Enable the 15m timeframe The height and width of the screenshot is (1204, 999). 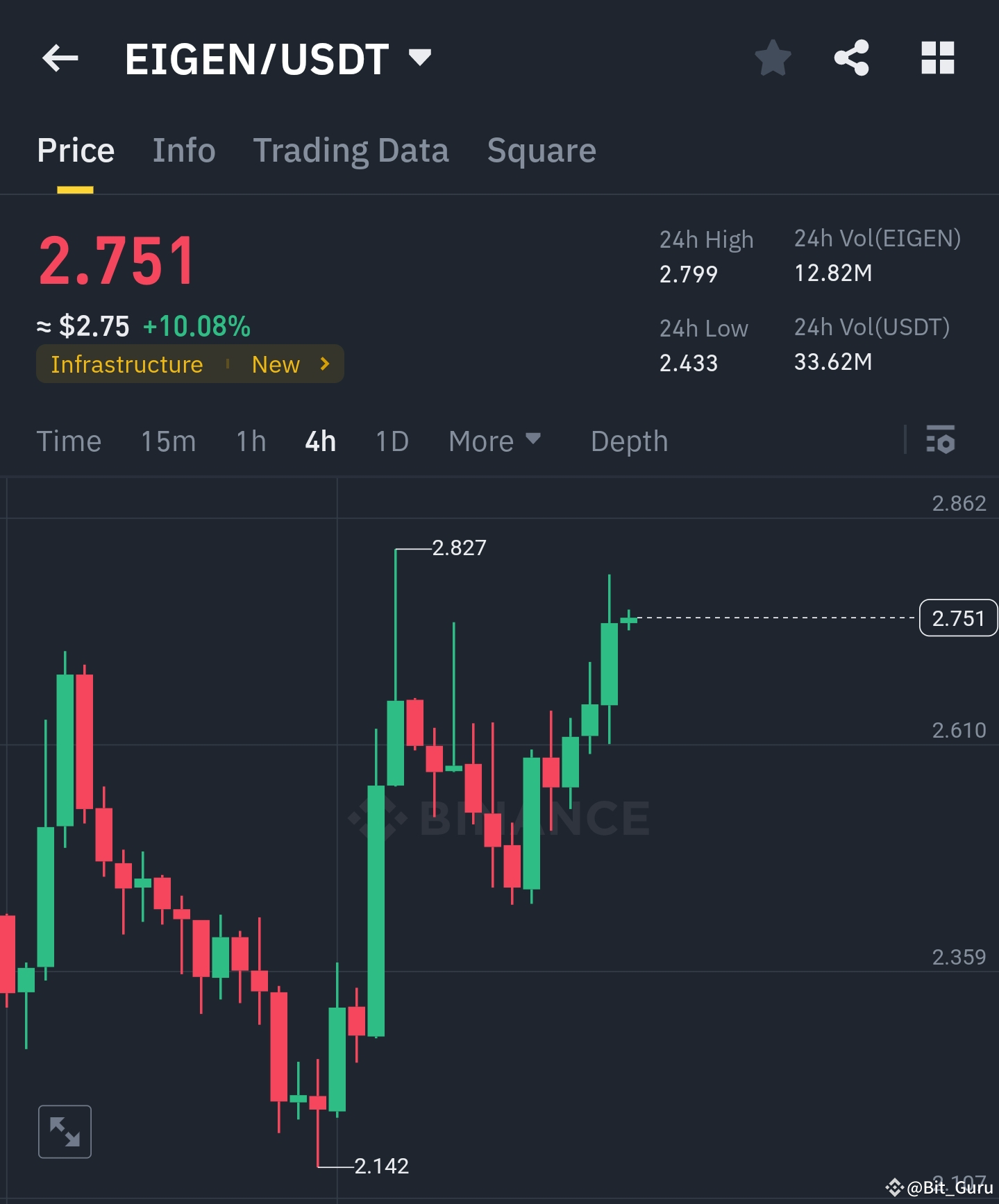click(x=167, y=440)
